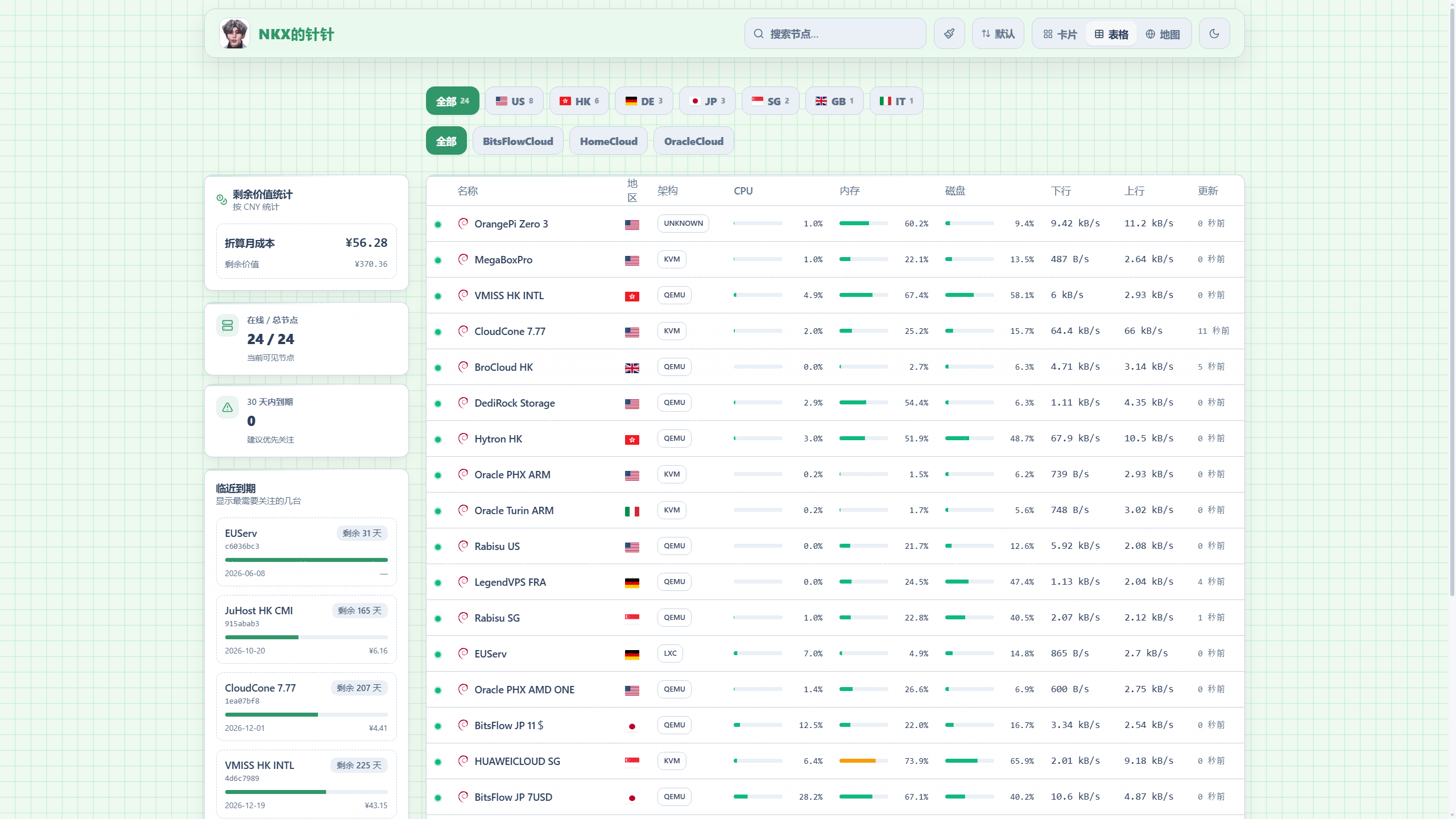Click the warning triangle icon for expiring nodes
This screenshot has height=819, width=1456.
(227, 407)
